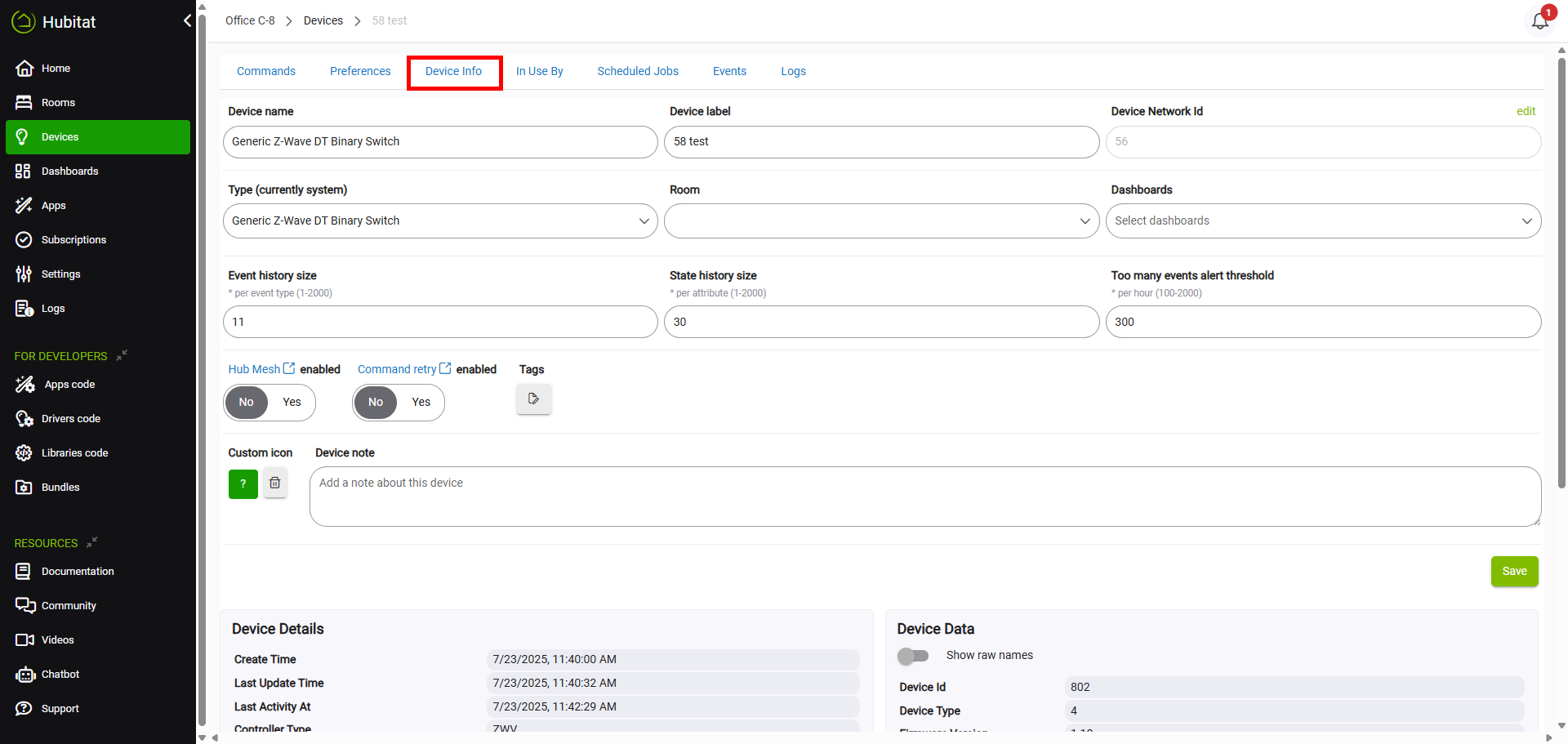Click the events alert threshold field

tap(1323, 322)
